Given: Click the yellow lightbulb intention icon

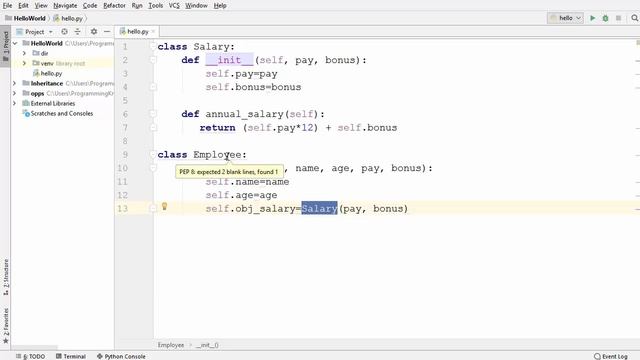Looking at the screenshot, I should (x=164, y=207).
